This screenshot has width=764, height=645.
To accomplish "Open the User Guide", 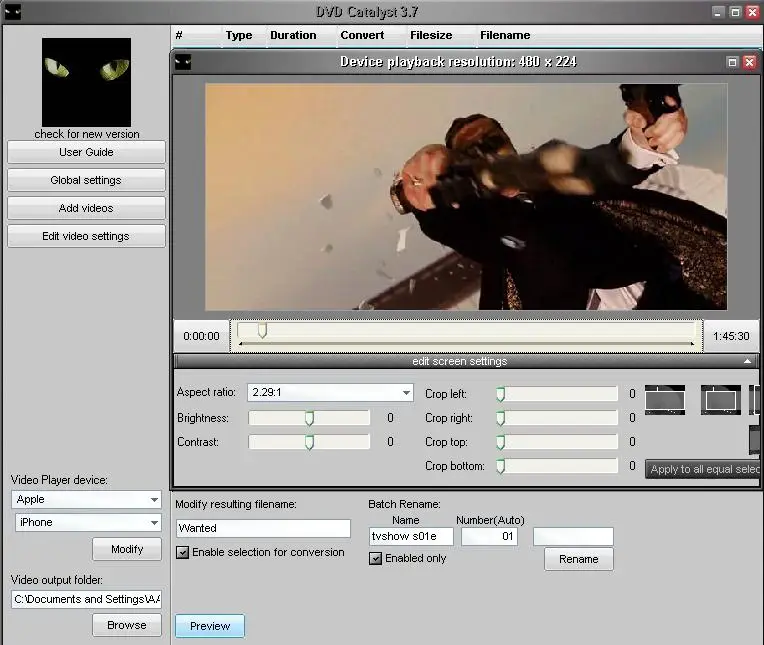I will [86, 152].
